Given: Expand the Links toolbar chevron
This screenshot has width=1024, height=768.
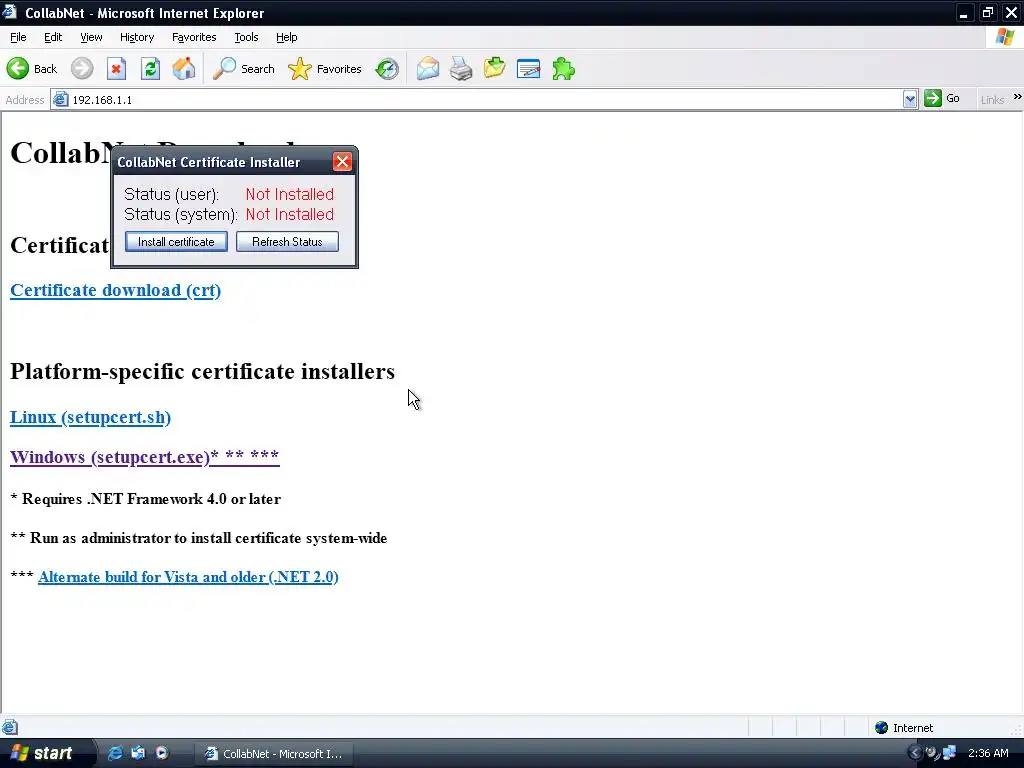Looking at the screenshot, I should point(1017,97).
